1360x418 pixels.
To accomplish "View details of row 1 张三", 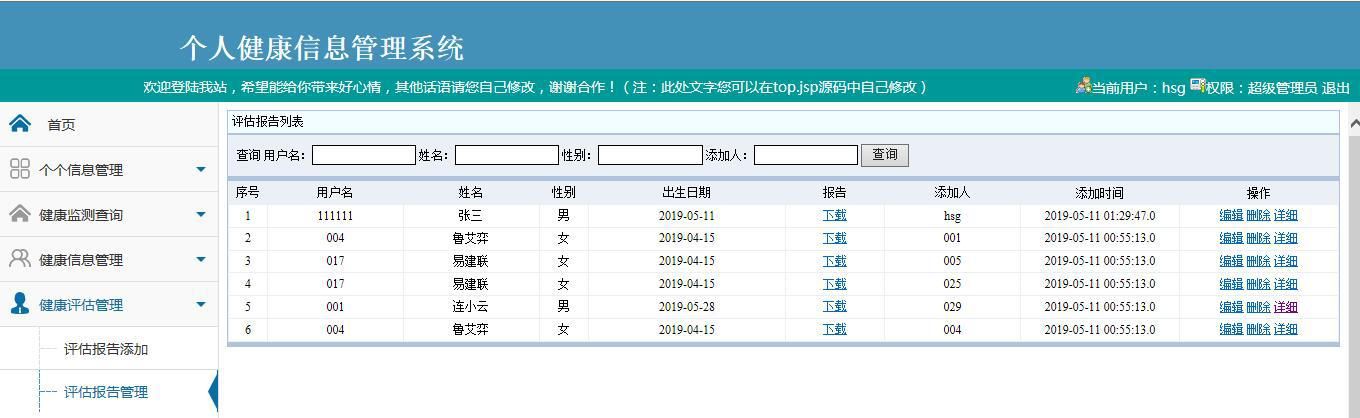I will [x=1285, y=215].
